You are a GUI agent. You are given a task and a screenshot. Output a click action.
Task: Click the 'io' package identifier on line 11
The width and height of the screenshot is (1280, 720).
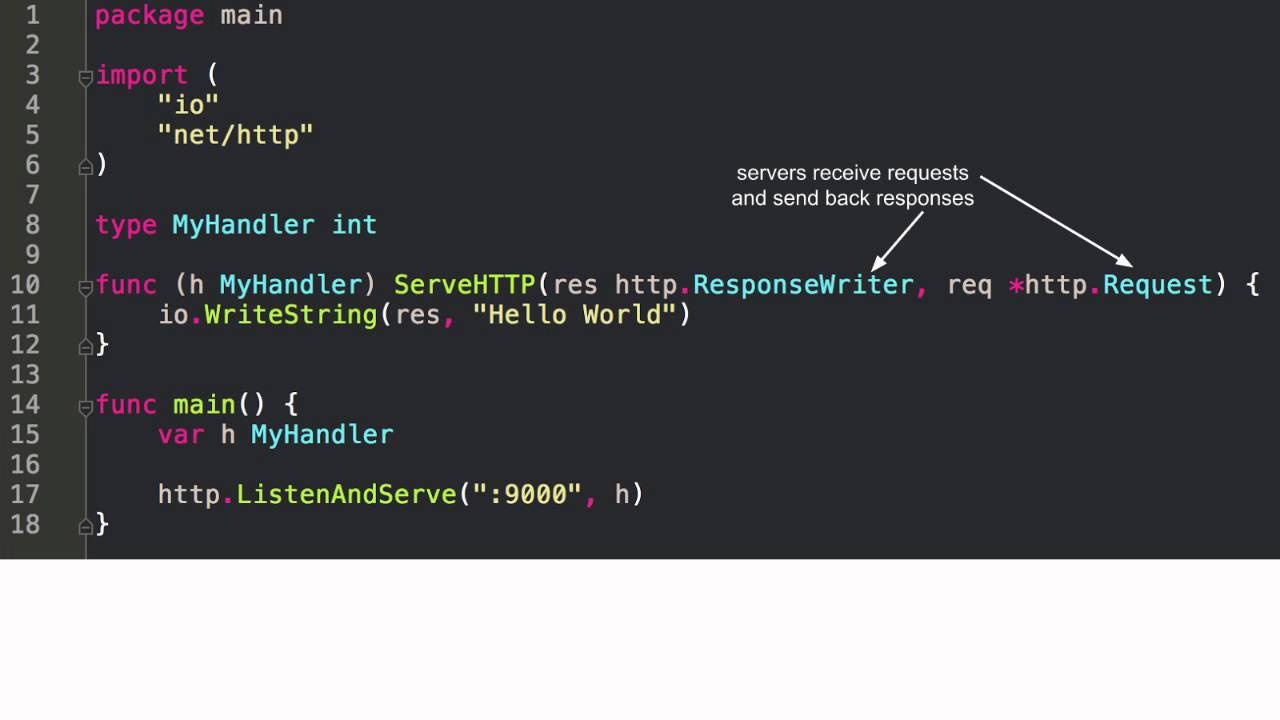point(173,315)
